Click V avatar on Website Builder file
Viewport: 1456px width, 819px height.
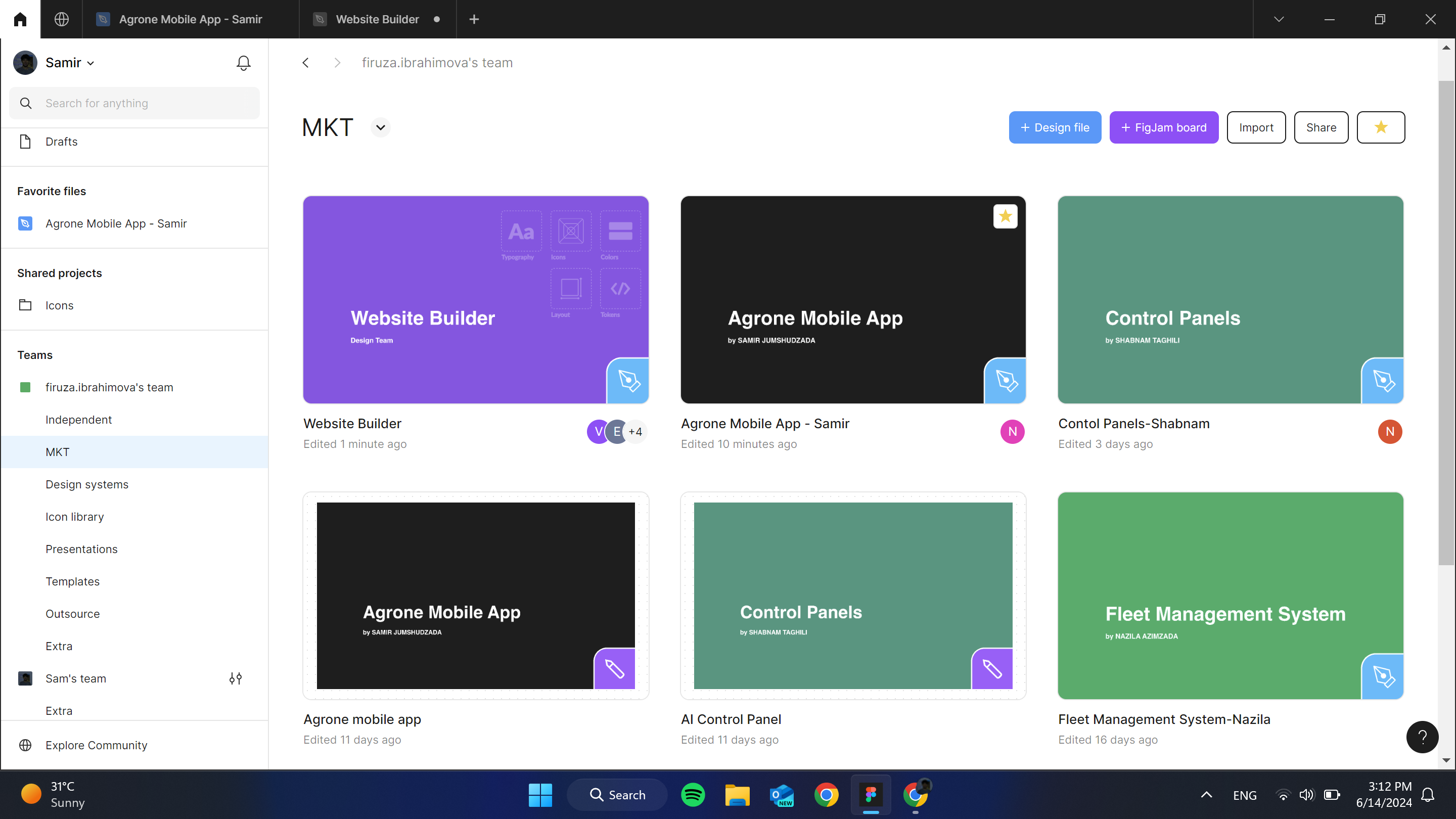pyautogui.click(x=597, y=432)
